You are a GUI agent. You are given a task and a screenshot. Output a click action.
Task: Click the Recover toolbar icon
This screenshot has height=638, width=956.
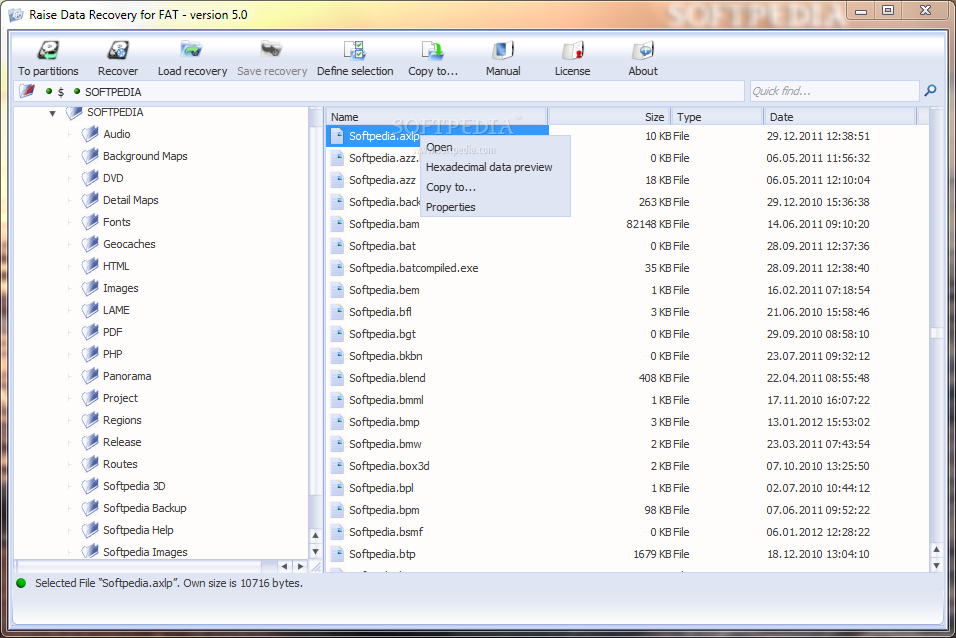click(118, 50)
